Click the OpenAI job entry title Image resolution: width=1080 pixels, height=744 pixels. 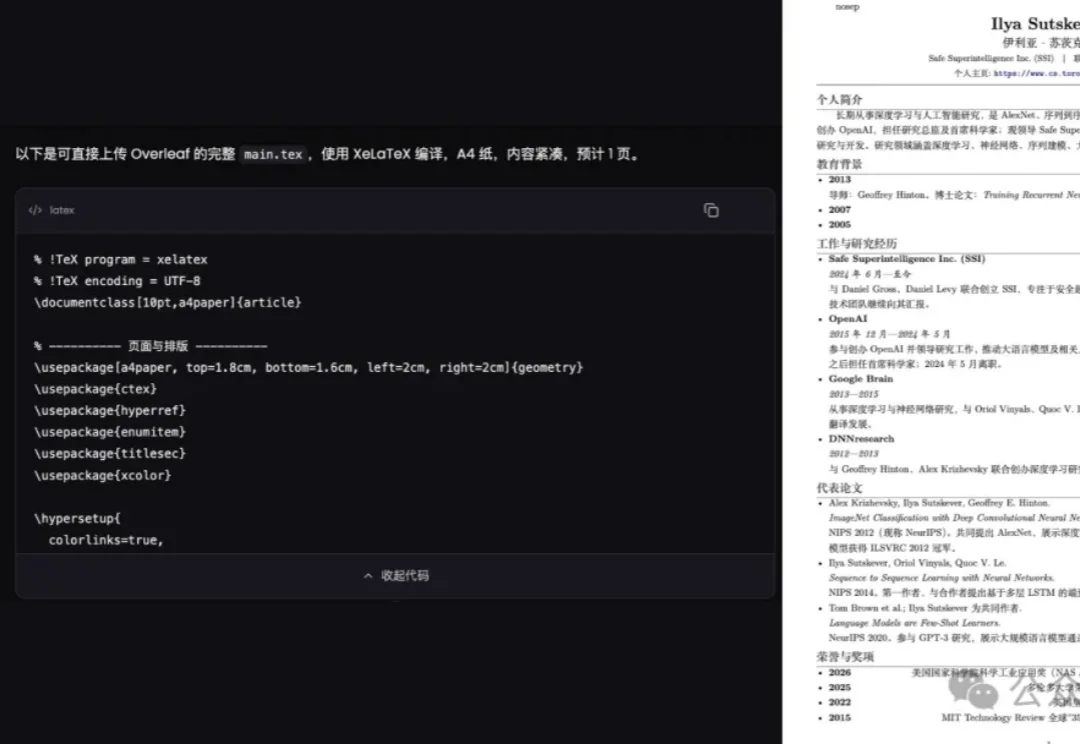tap(848, 319)
